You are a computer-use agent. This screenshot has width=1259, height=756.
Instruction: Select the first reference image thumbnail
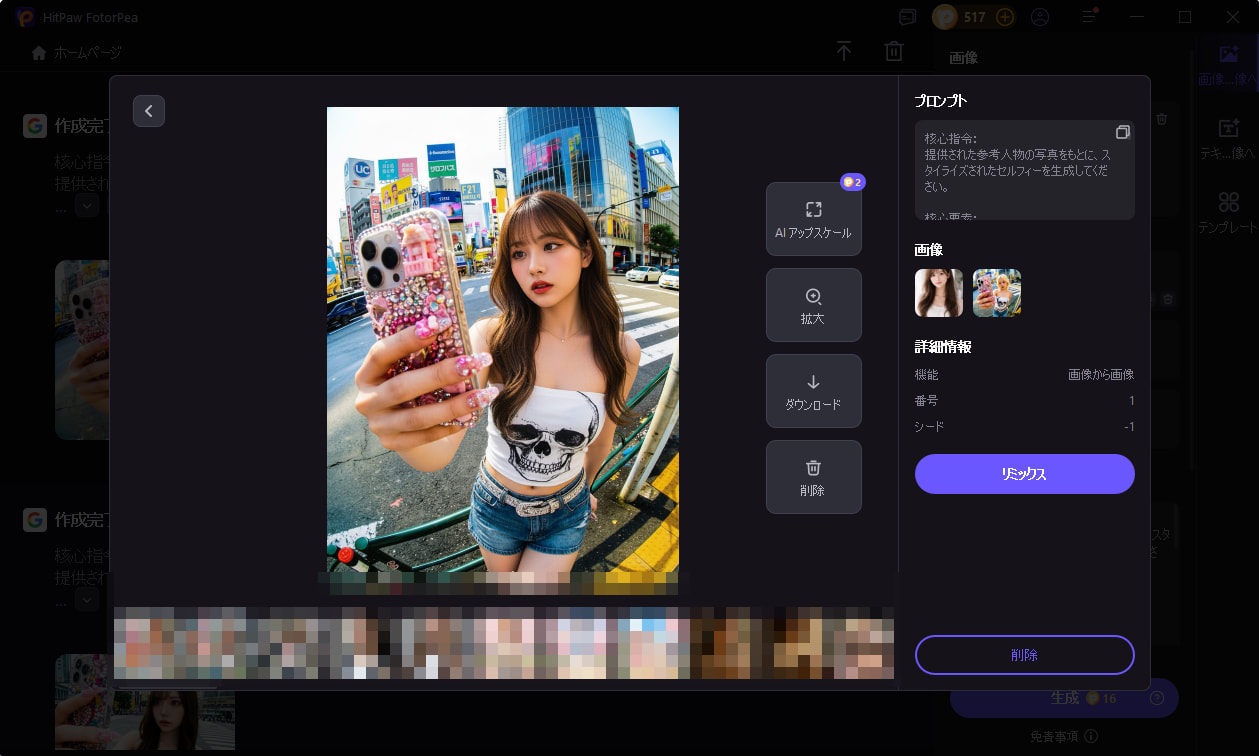(x=939, y=293)
